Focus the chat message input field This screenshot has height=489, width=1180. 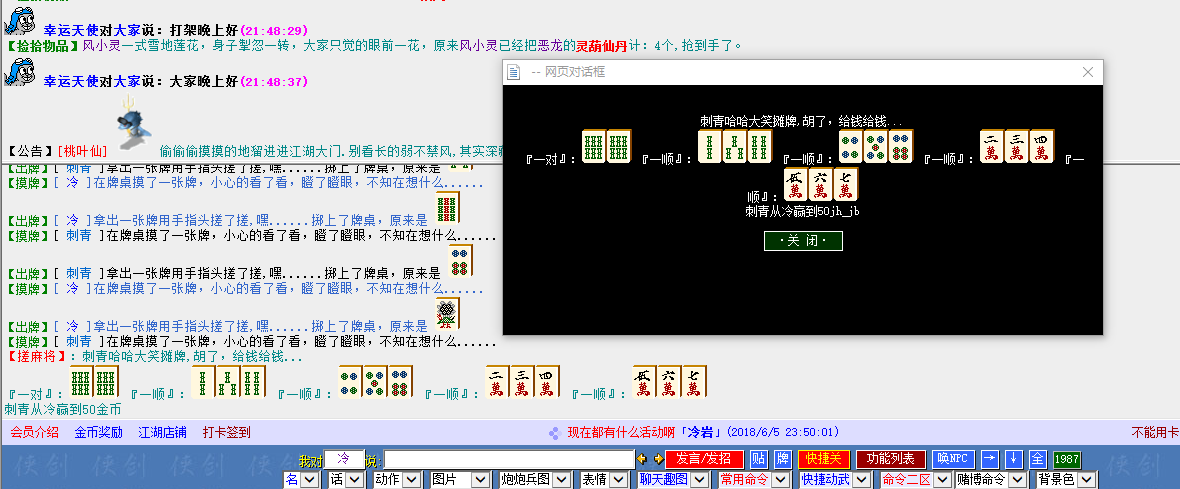509,460
